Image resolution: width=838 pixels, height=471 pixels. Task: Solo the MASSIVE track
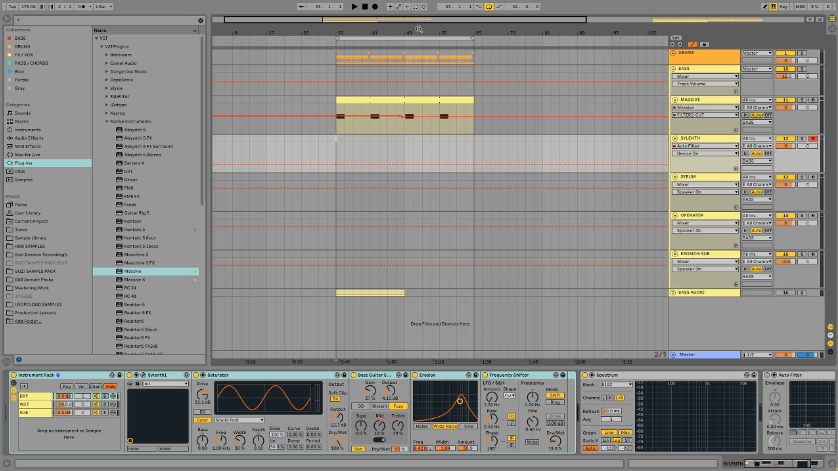[802, 99]
